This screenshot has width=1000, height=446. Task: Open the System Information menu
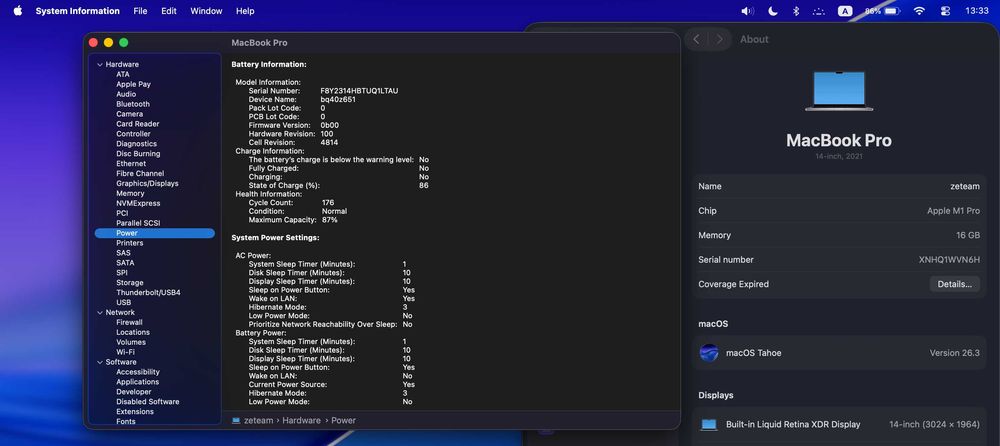click(77, 11)
